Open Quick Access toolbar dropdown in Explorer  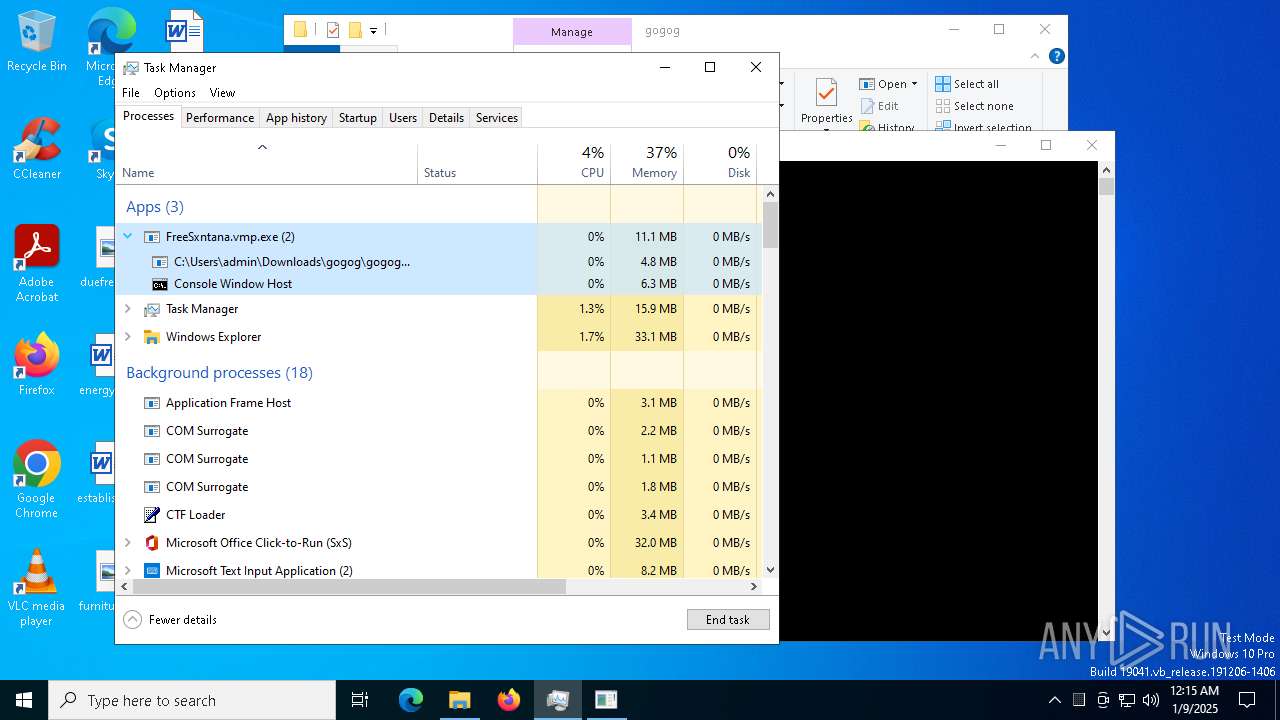(373, 31)
